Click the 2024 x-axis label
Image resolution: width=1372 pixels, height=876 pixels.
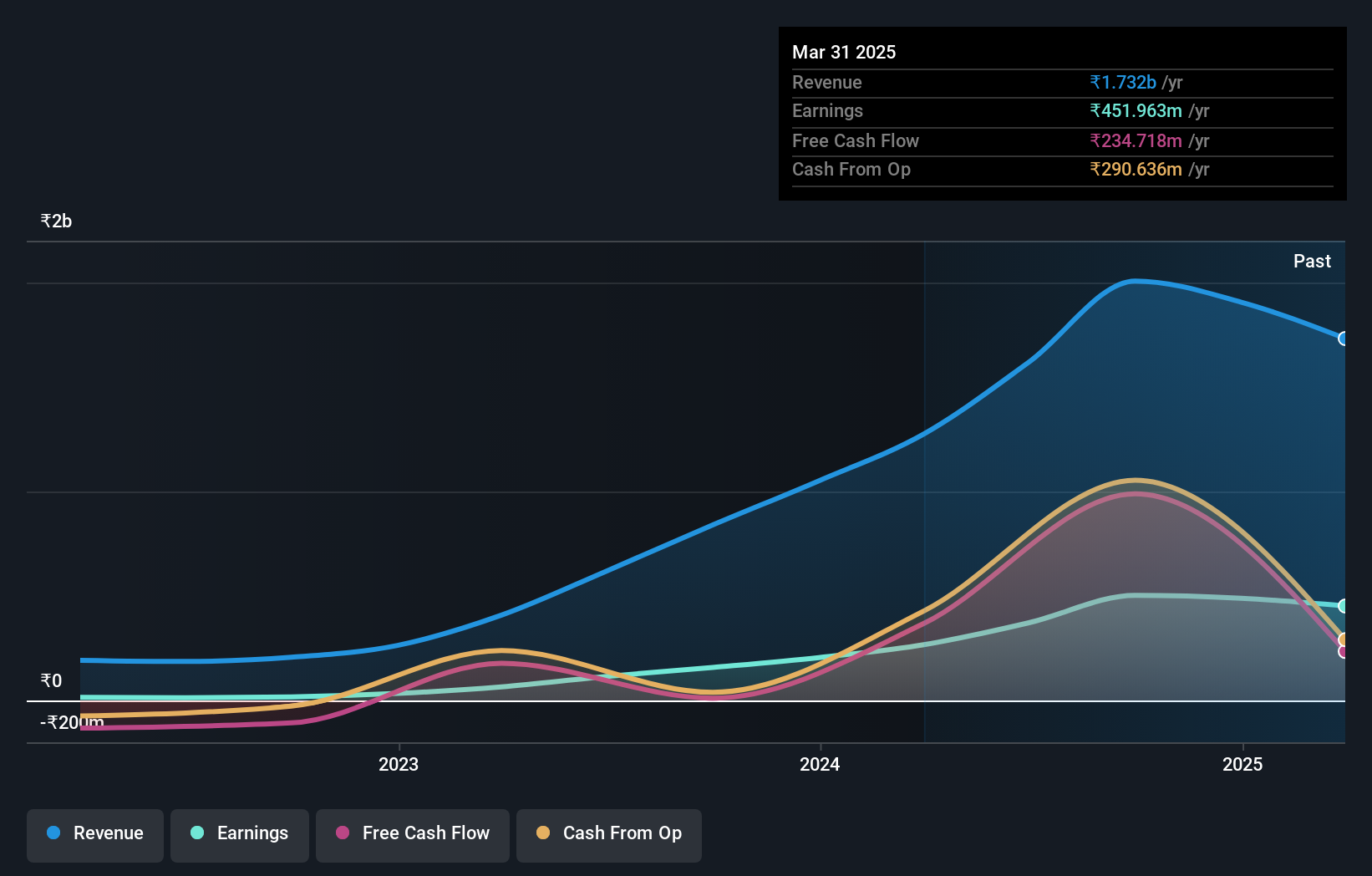(820, 764)
